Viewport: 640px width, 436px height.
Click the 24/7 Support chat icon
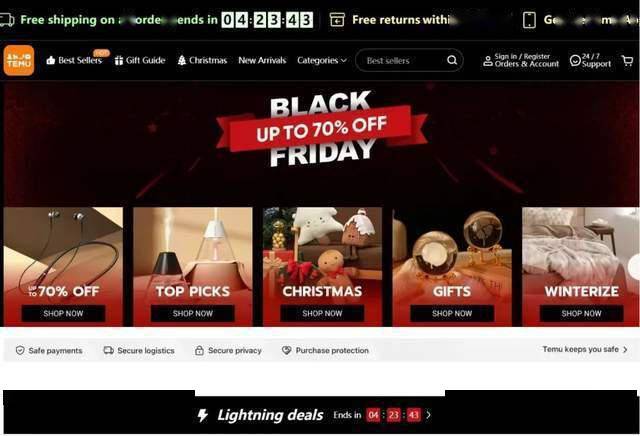tap(575, 61)
